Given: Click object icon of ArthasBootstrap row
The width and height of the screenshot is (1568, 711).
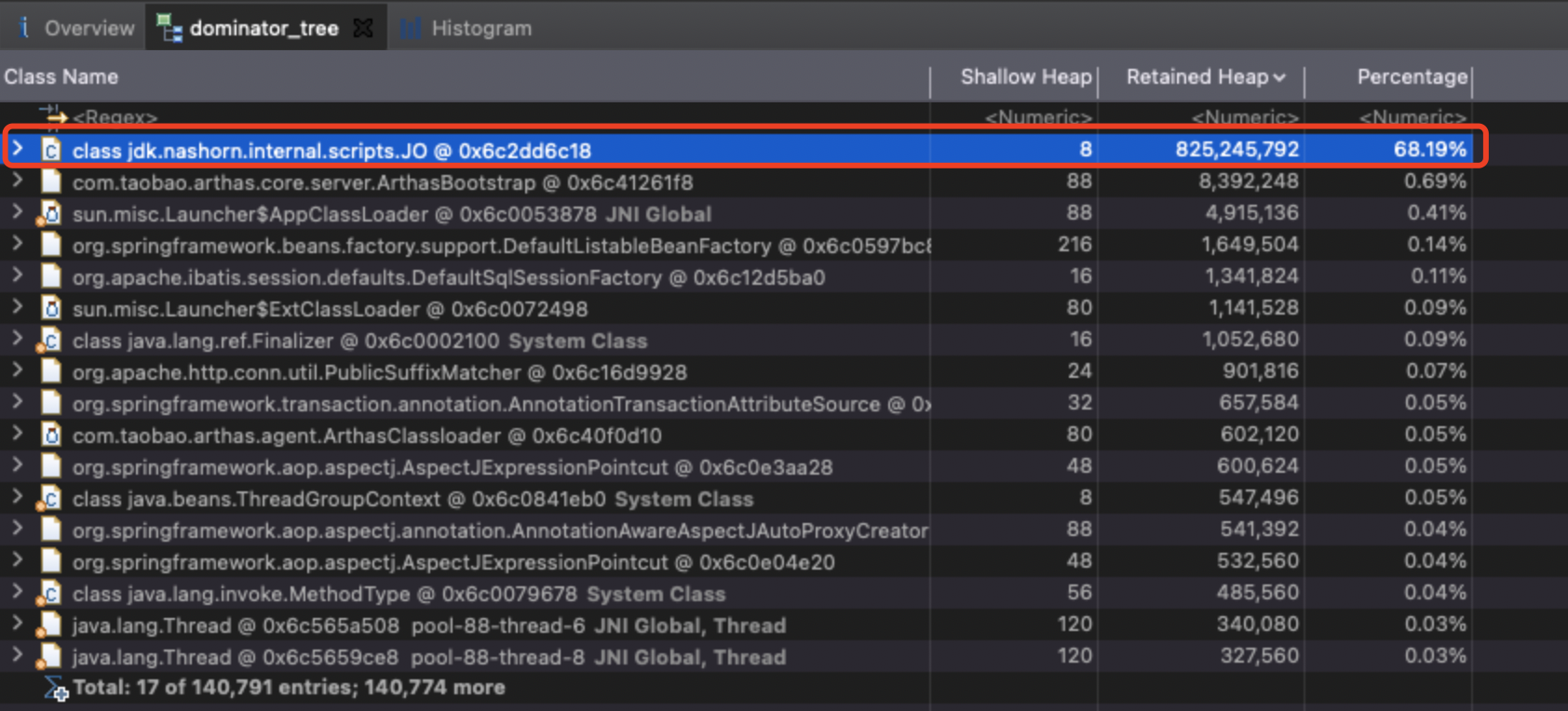Looking at the screenshot, I should (51, 181).
